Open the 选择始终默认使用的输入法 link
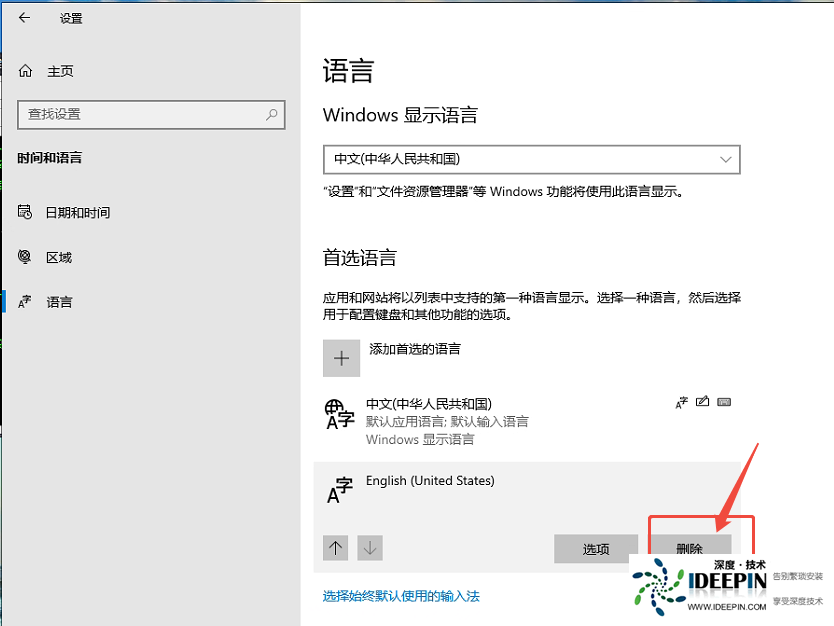This screenshot has height=626, width=834. (x=401, y=596)
